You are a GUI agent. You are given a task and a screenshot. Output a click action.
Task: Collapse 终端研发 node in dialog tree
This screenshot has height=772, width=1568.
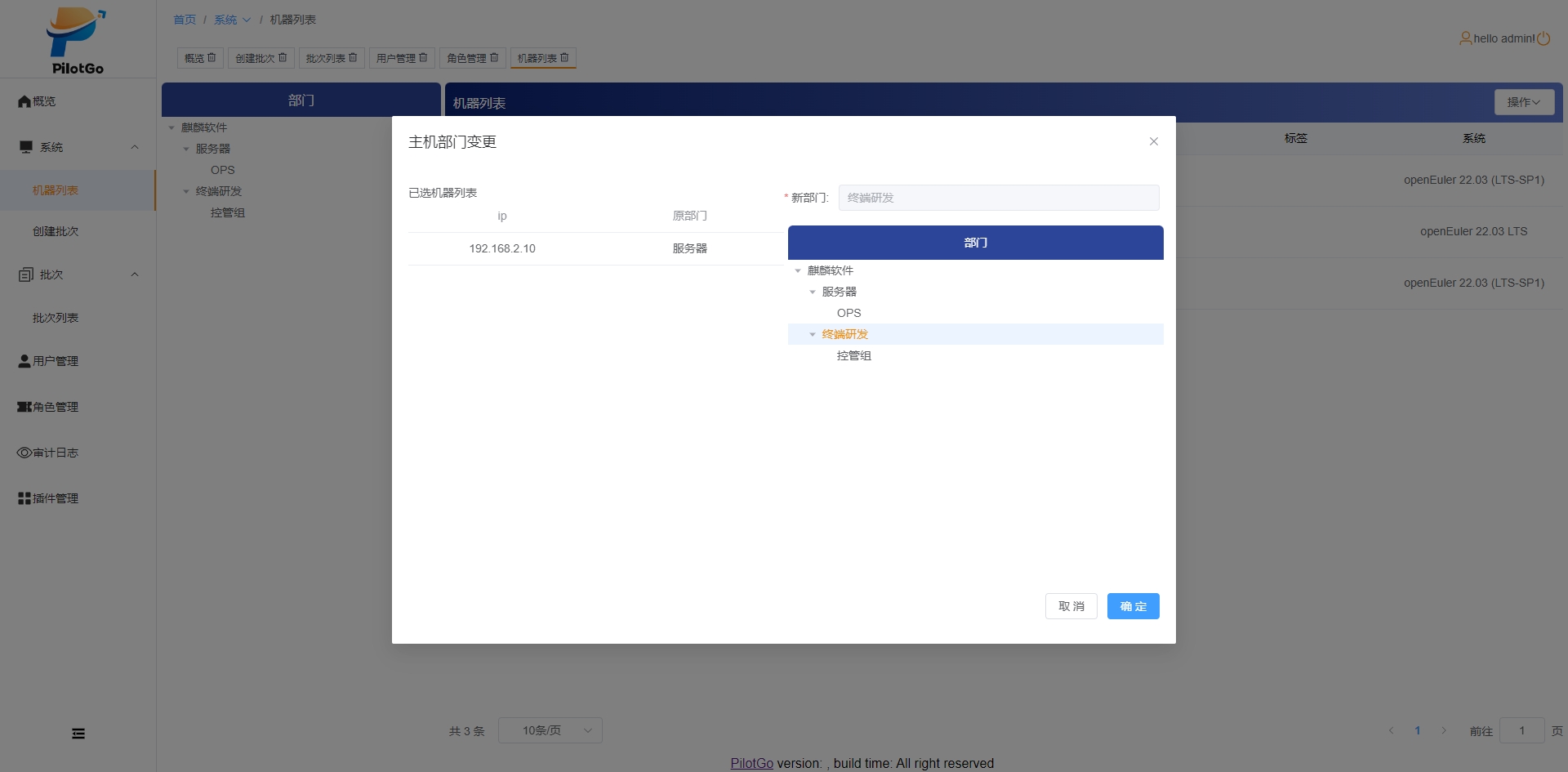(x=813, y=335)
